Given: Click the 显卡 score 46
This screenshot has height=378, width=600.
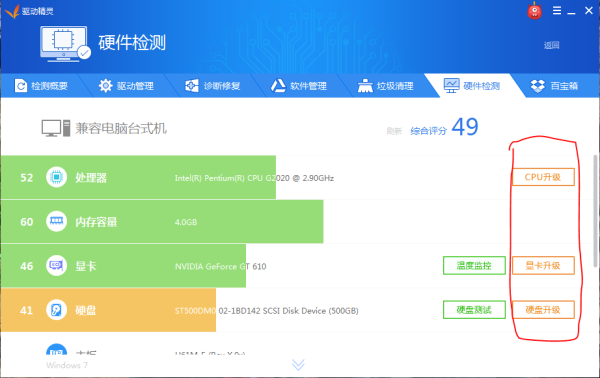Looking at the screenshot, I should point(27,266).
